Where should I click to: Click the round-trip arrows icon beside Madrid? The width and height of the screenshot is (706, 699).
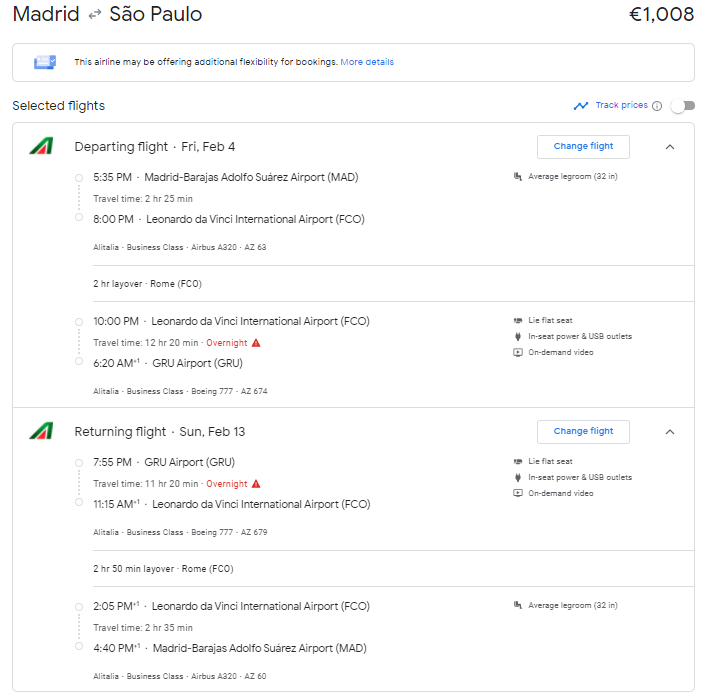point(95,15)
